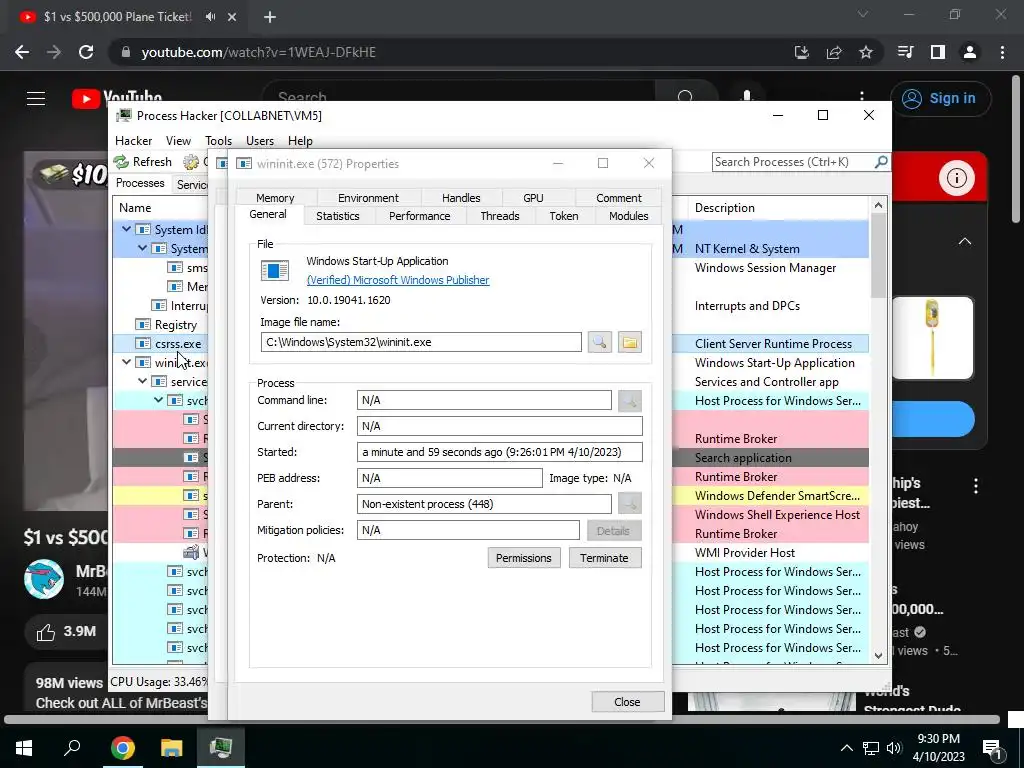Click the video info card icon
Image resolution: width=1024 pixels, height=768 pixels.
(x=957, y=178)
